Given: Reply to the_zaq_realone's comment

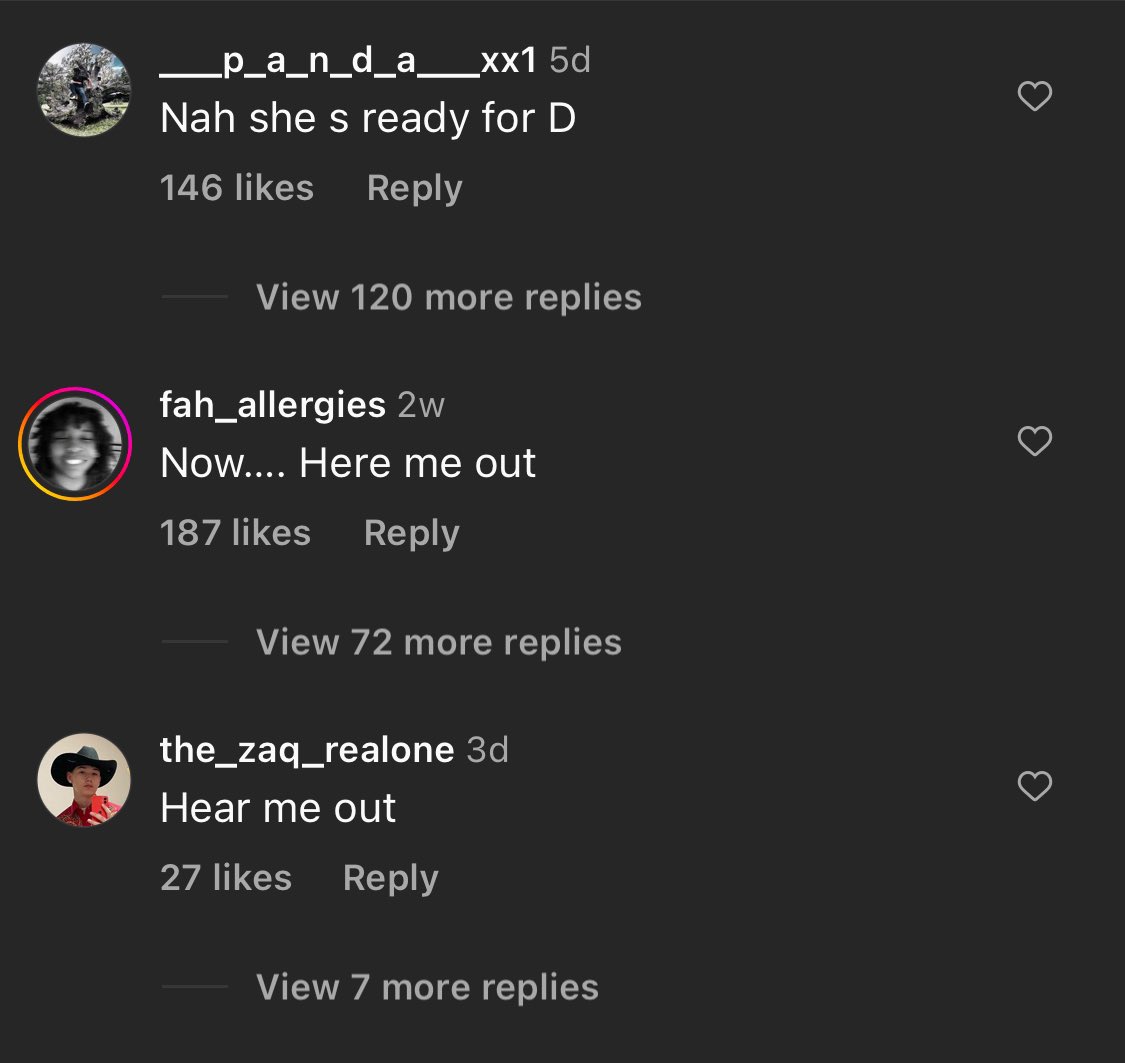Looking at the screenshot, I should tap(390, 878).
